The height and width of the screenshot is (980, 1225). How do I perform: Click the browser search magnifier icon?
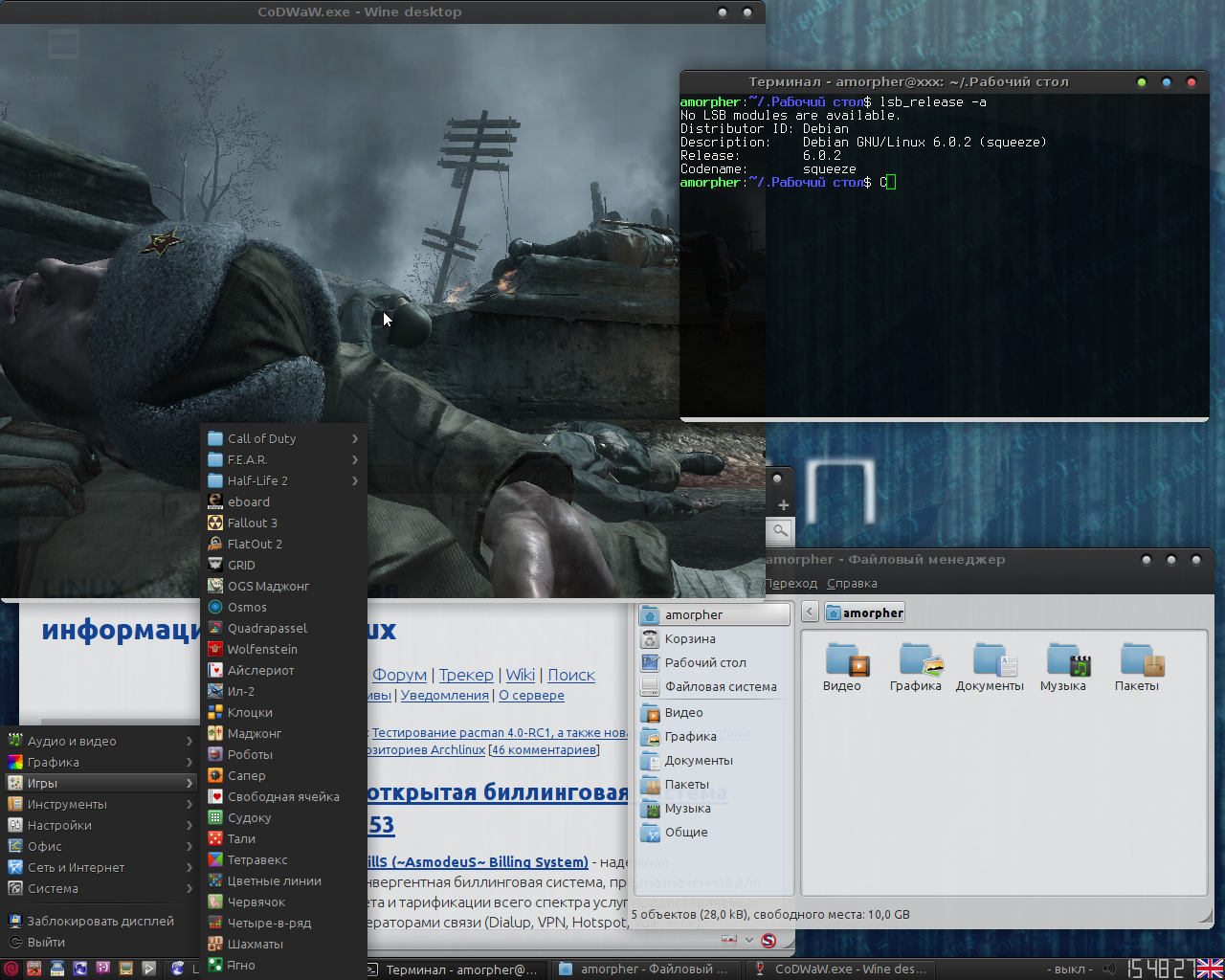pos(781,529)
